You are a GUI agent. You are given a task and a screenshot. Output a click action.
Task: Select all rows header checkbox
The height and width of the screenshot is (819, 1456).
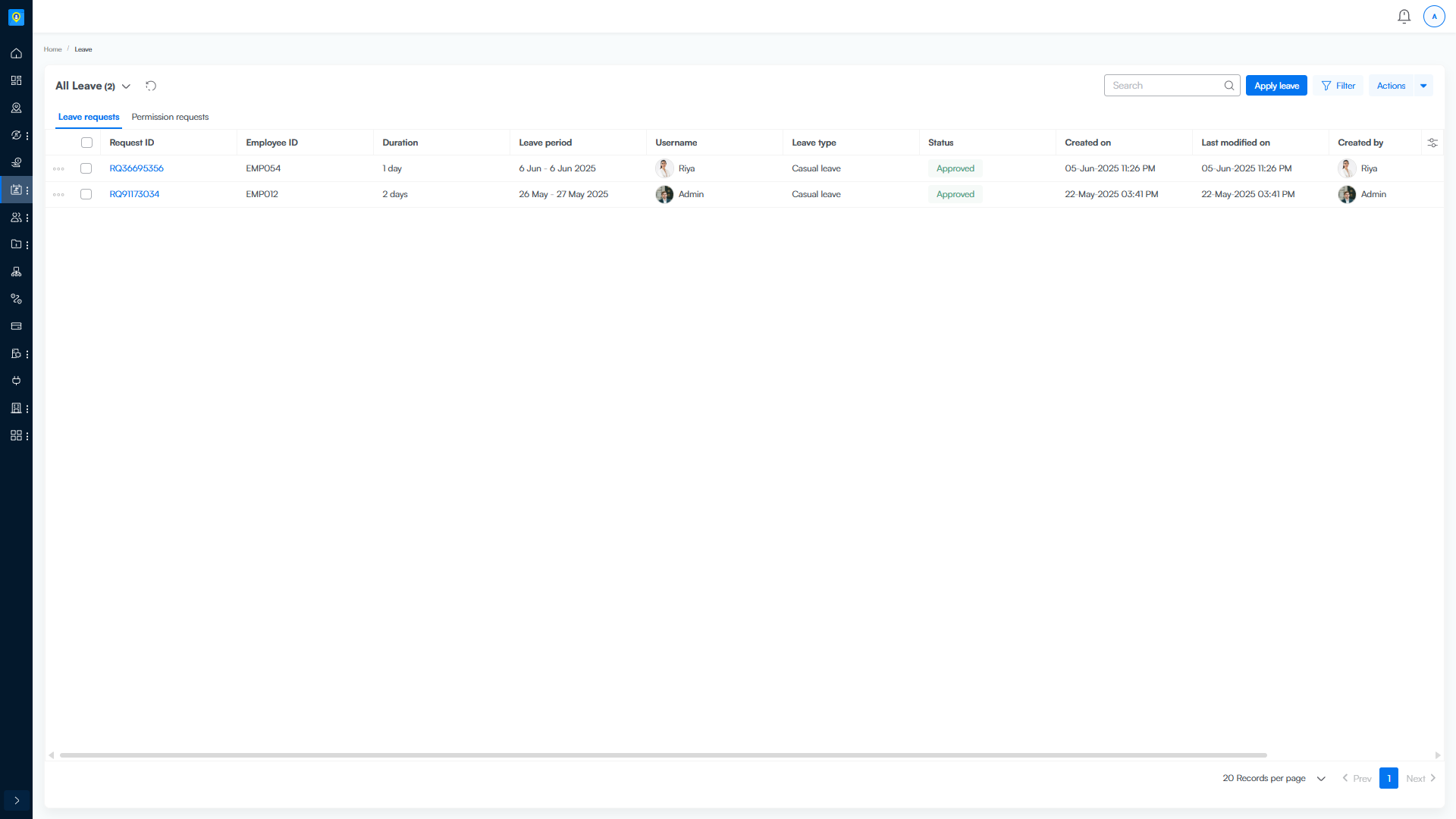point(86,143)
